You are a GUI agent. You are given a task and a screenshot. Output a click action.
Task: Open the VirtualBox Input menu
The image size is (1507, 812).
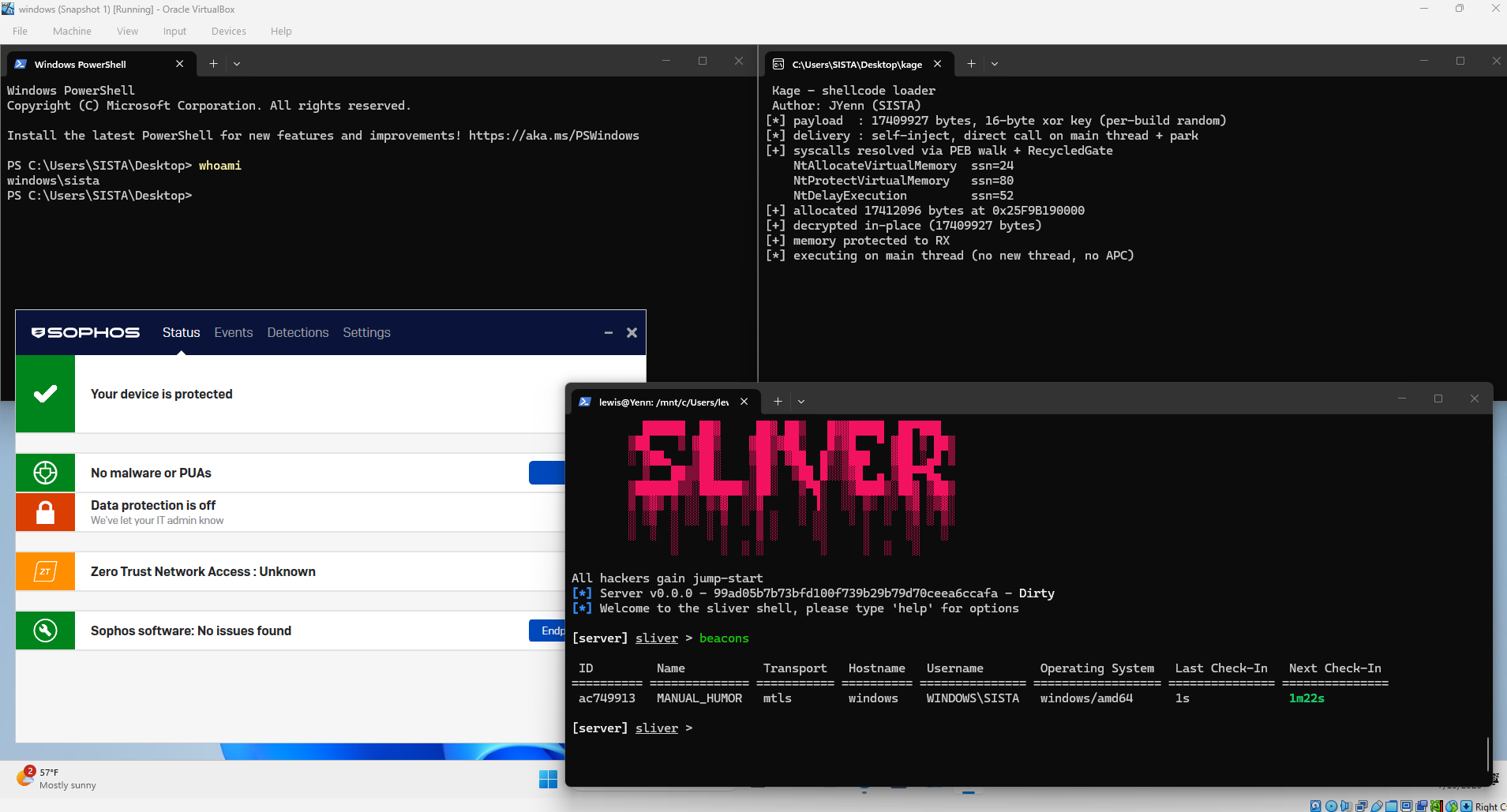[x=174, y=32]
